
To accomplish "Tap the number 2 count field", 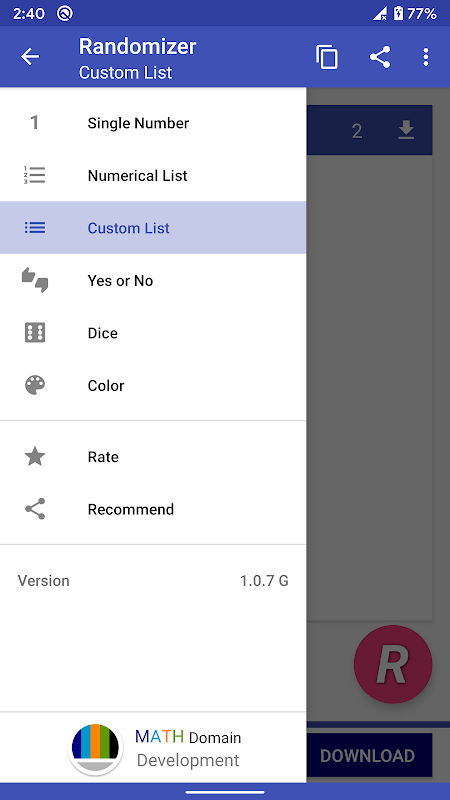I will pos(357,131).
